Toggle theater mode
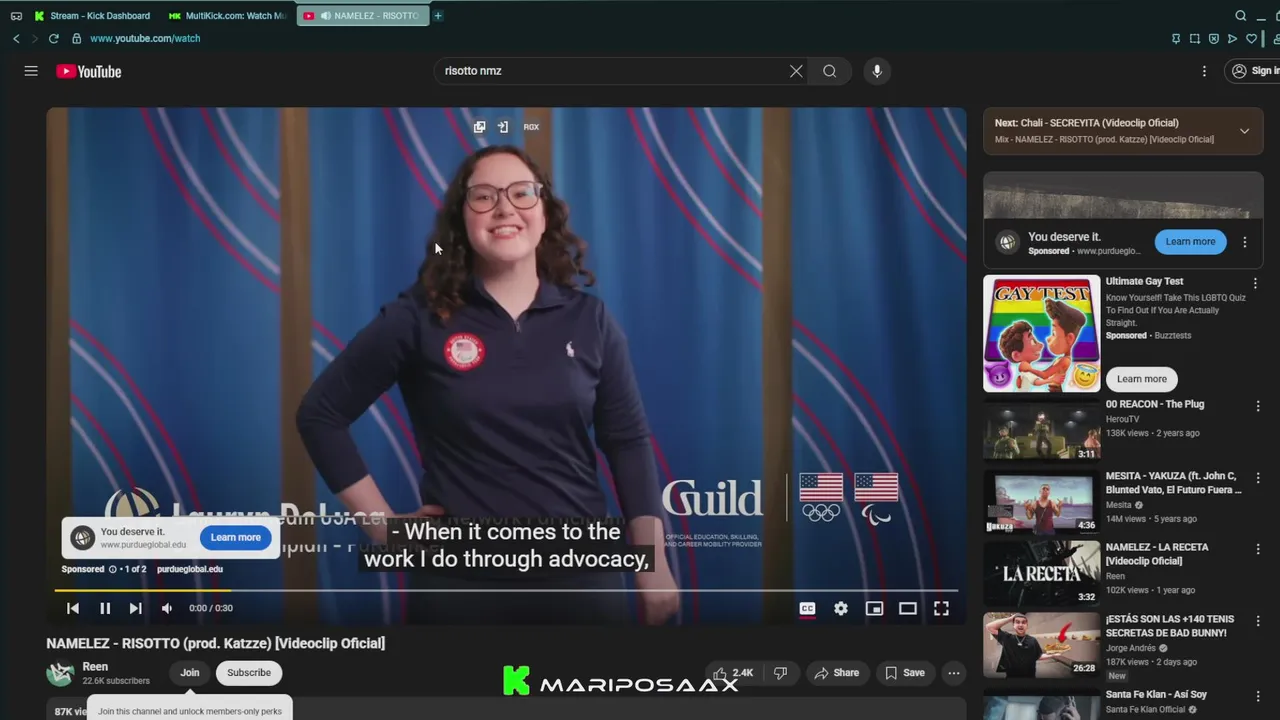 [908, 608]
